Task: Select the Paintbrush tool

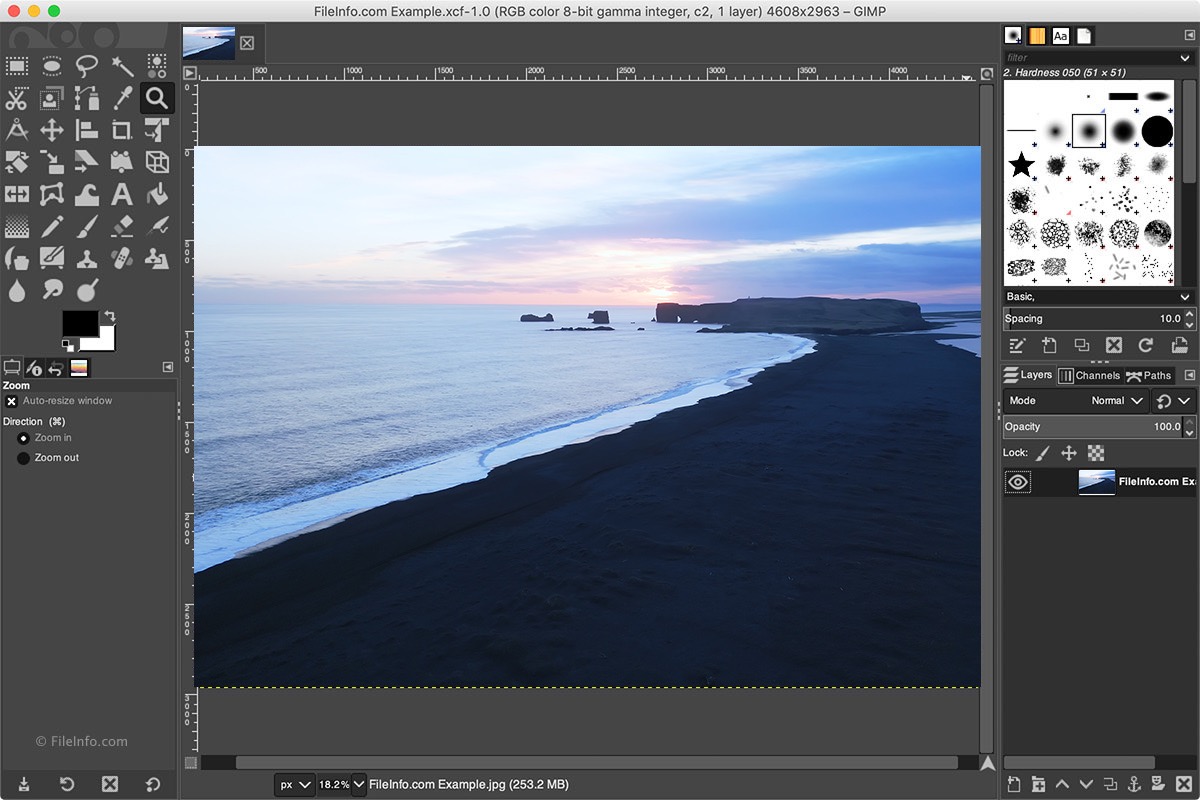Action: point(87,226)
